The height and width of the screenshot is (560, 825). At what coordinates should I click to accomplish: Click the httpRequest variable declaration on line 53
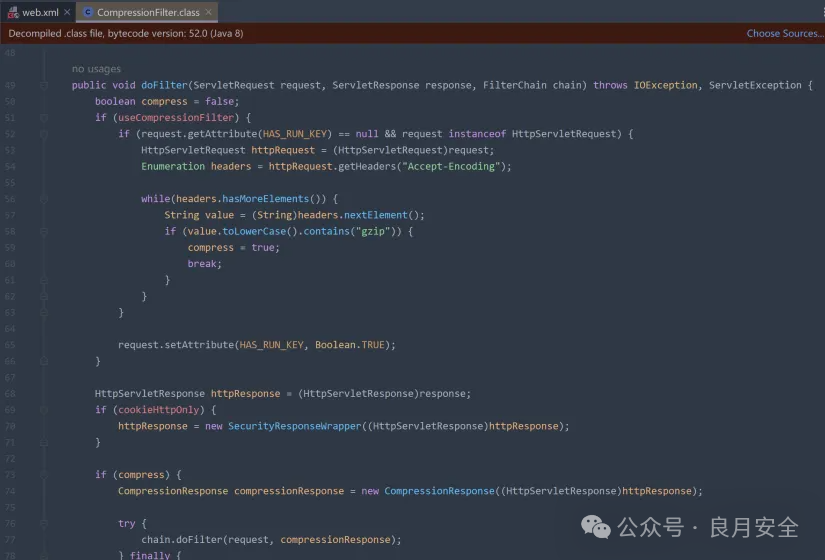pos(283,151)
